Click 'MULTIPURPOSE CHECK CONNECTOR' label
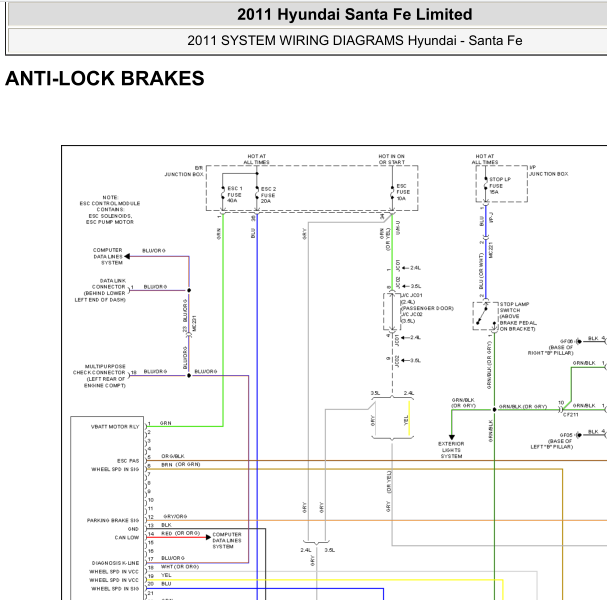The image size is (607, 600). point(99,376)
